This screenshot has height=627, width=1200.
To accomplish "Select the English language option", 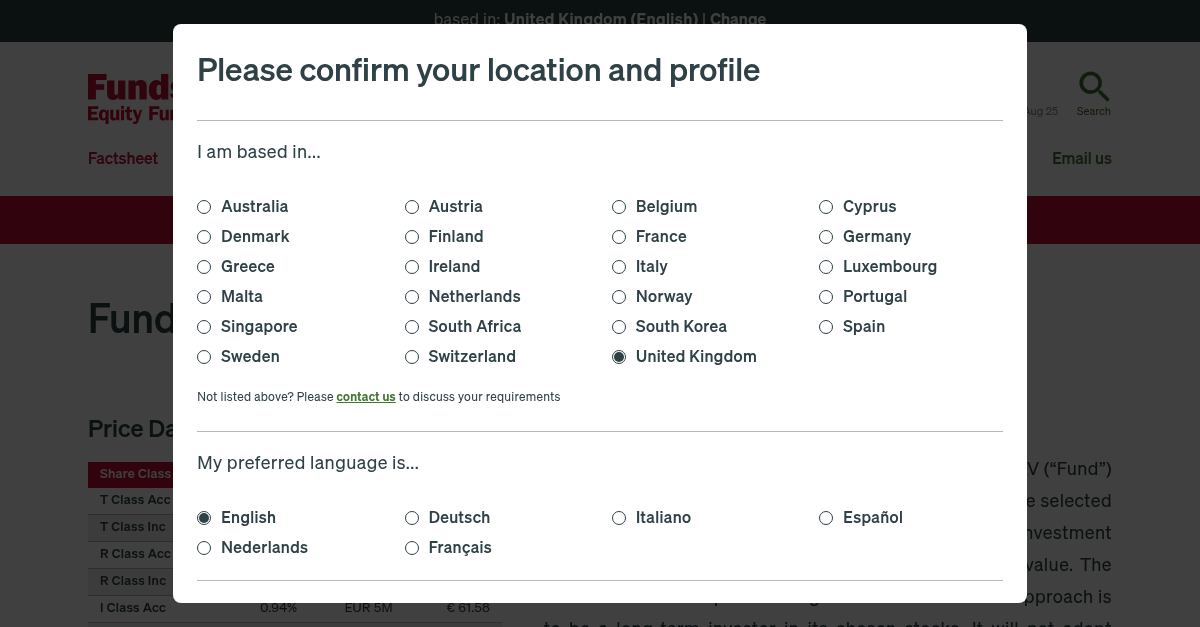I will tap(204, 518).
